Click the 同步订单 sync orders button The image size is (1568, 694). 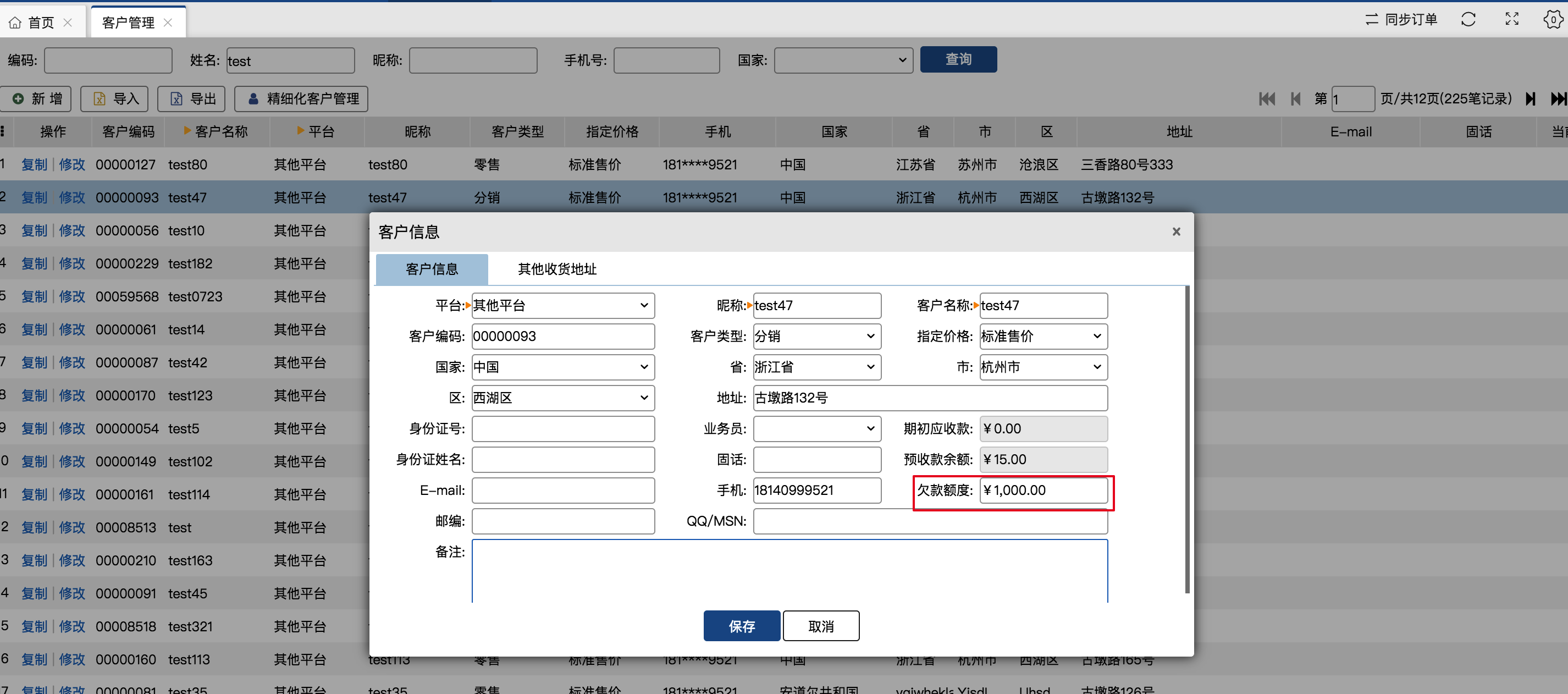click(x=1401, y=19)
